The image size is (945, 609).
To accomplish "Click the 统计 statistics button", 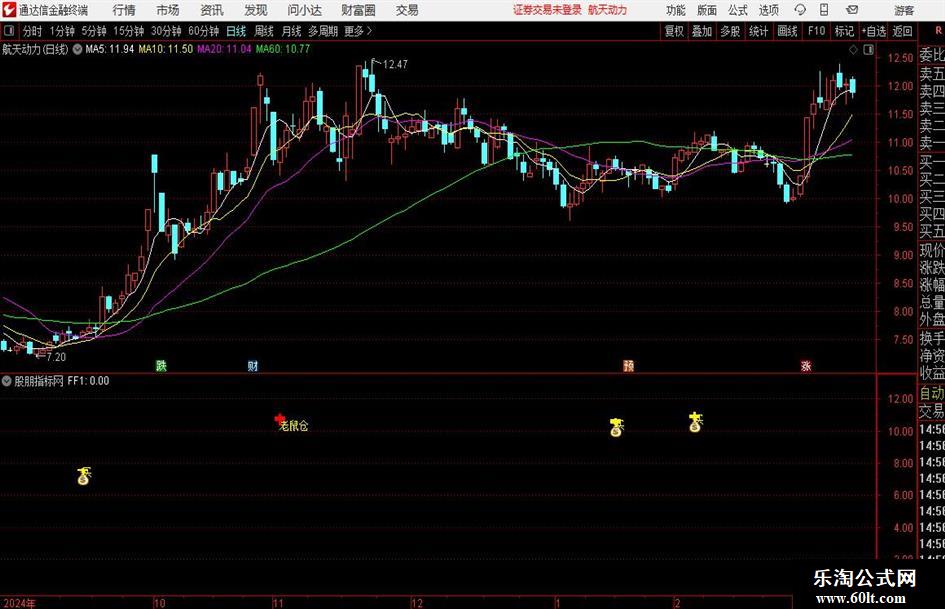I will 758,31.
